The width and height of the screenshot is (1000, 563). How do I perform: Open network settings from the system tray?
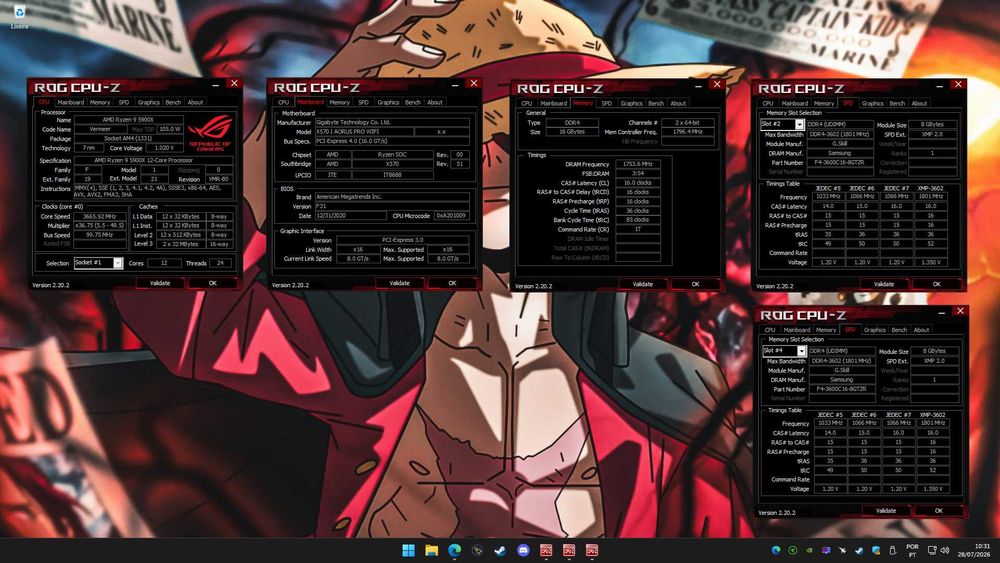point(932,550)
